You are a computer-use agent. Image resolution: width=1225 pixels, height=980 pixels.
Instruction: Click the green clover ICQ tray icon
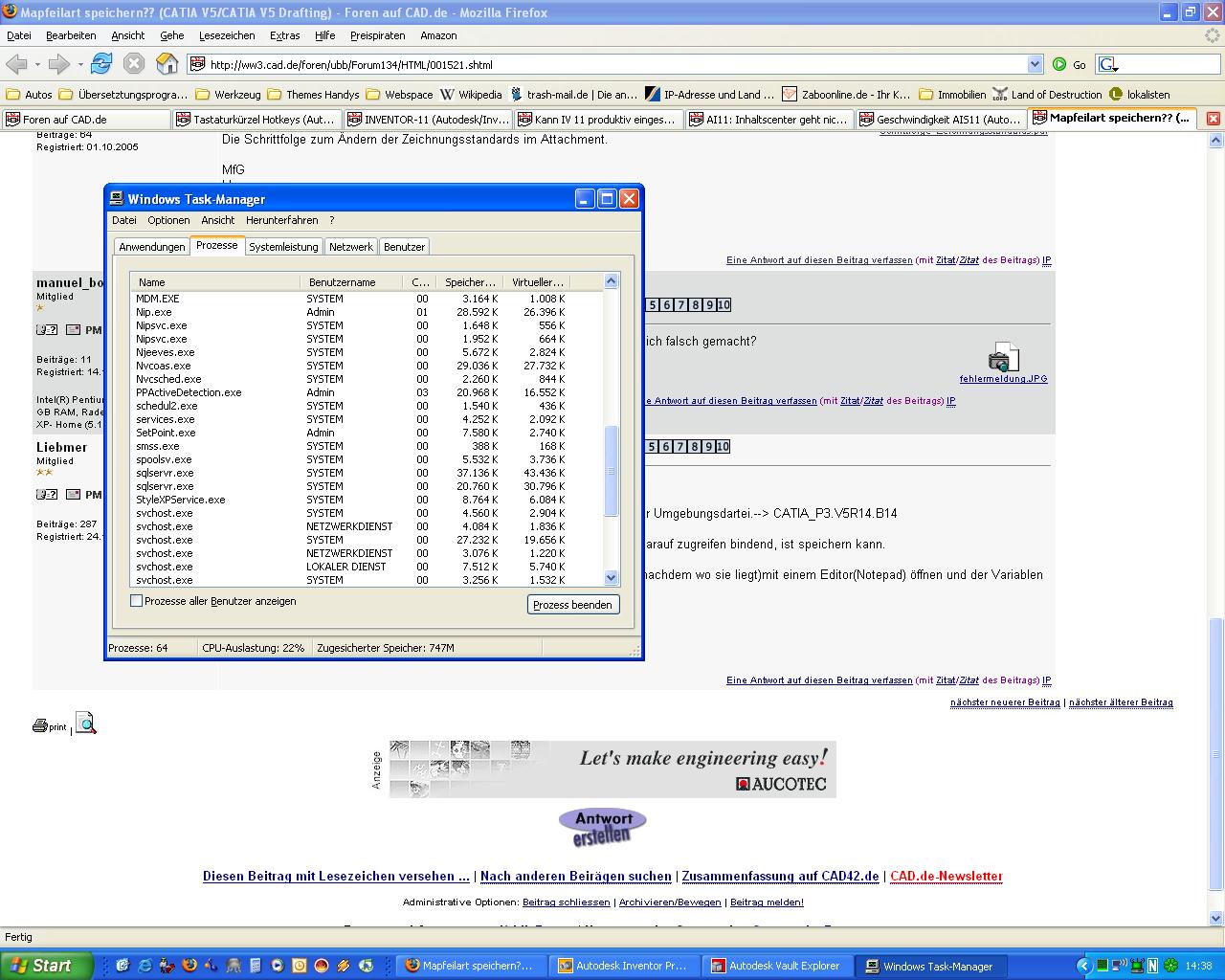(1170, 966)
